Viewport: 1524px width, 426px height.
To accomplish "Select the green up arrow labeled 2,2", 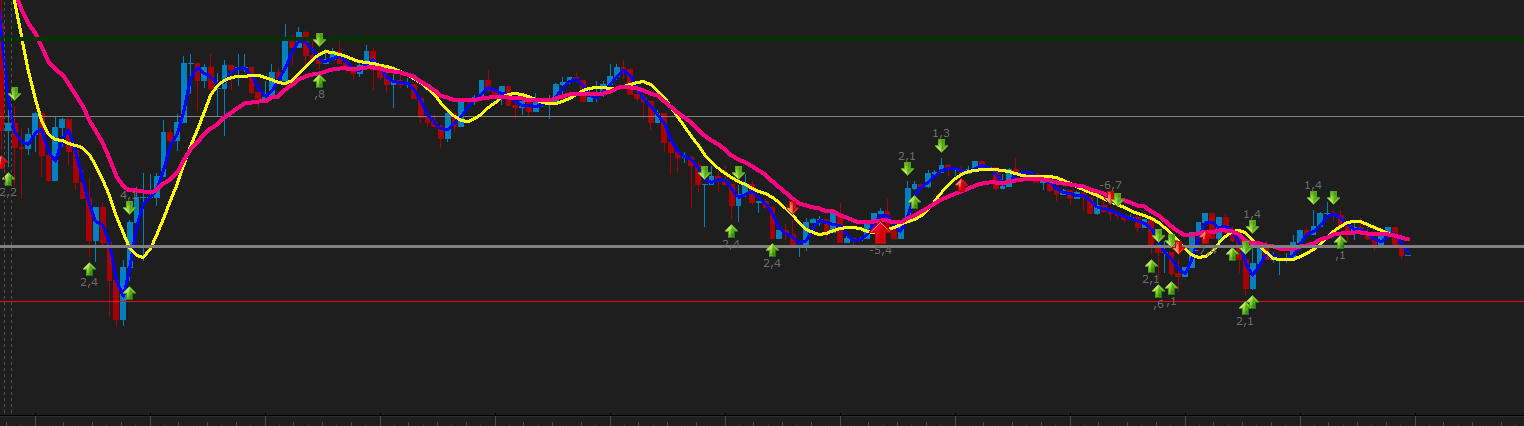I will (x=8, y=179).
